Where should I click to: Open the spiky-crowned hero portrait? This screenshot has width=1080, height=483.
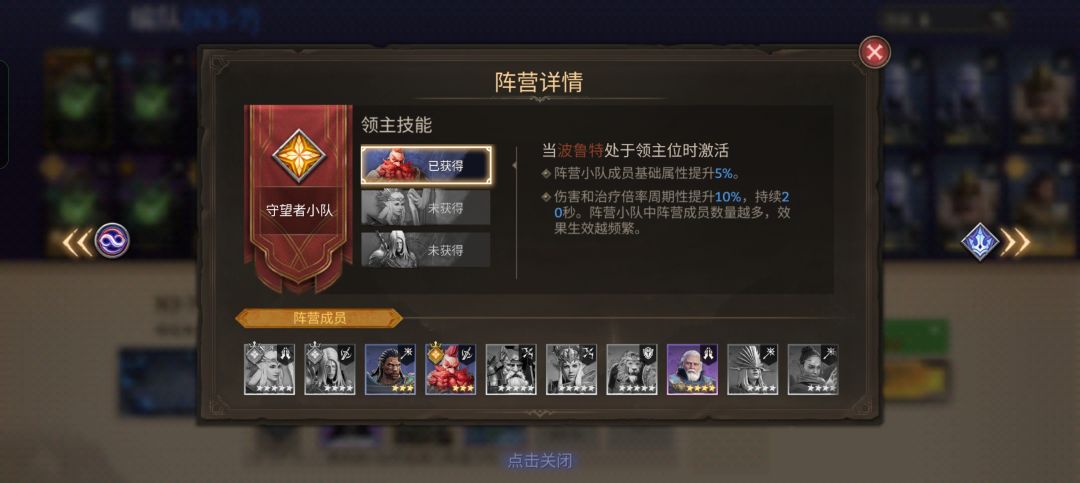click(x=753, y=369)
